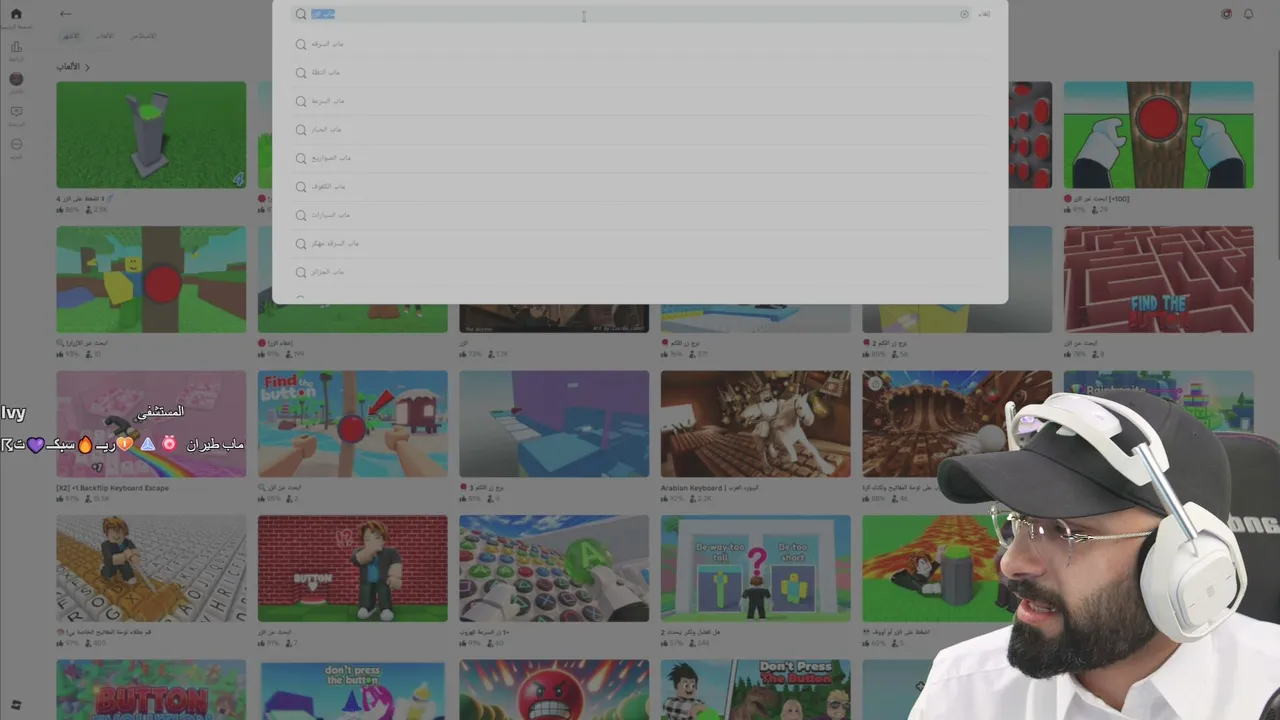Select the suggestion ماب الجزائر
Viewport: 1280px width, 720px height.
[x=640, y=272]
